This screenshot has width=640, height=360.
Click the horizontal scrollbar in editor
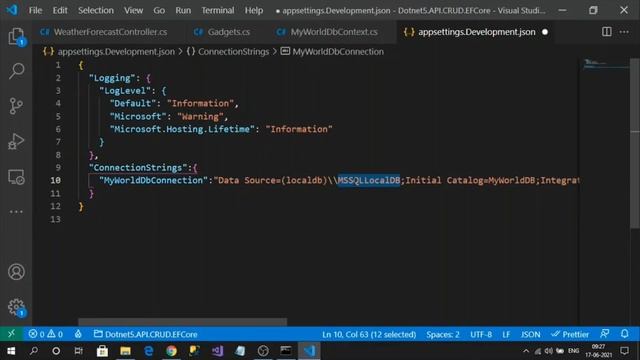click(x=182, y=322)
